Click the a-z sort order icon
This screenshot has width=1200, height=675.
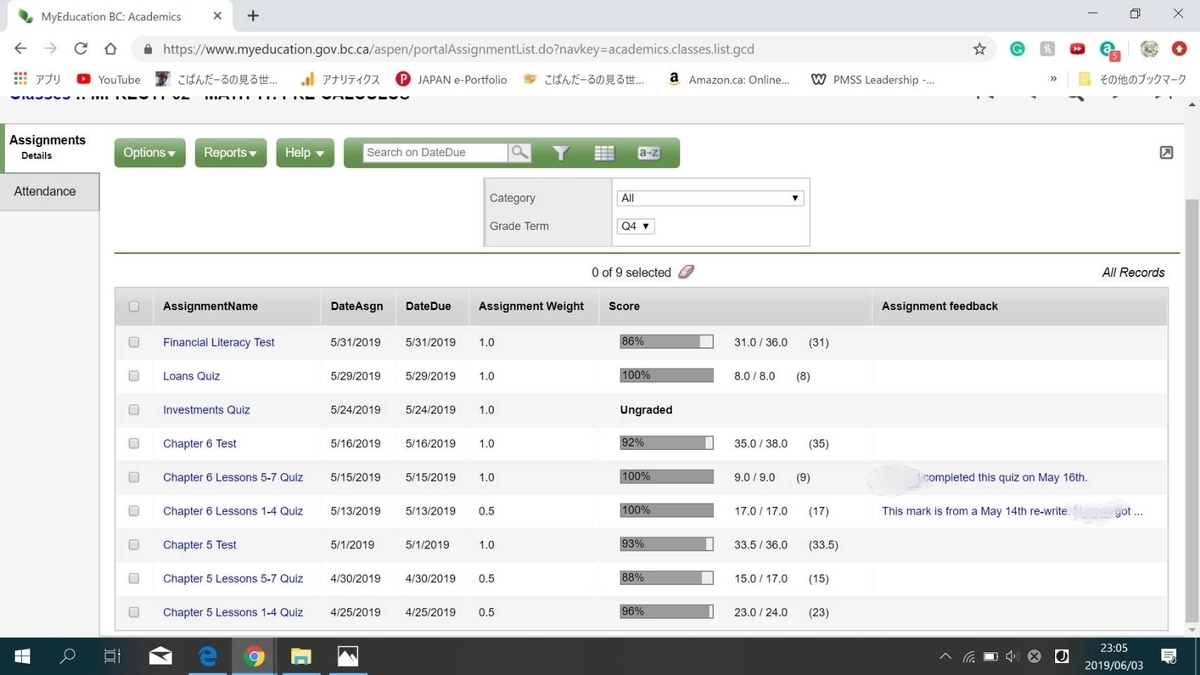[x=649, y=153]
